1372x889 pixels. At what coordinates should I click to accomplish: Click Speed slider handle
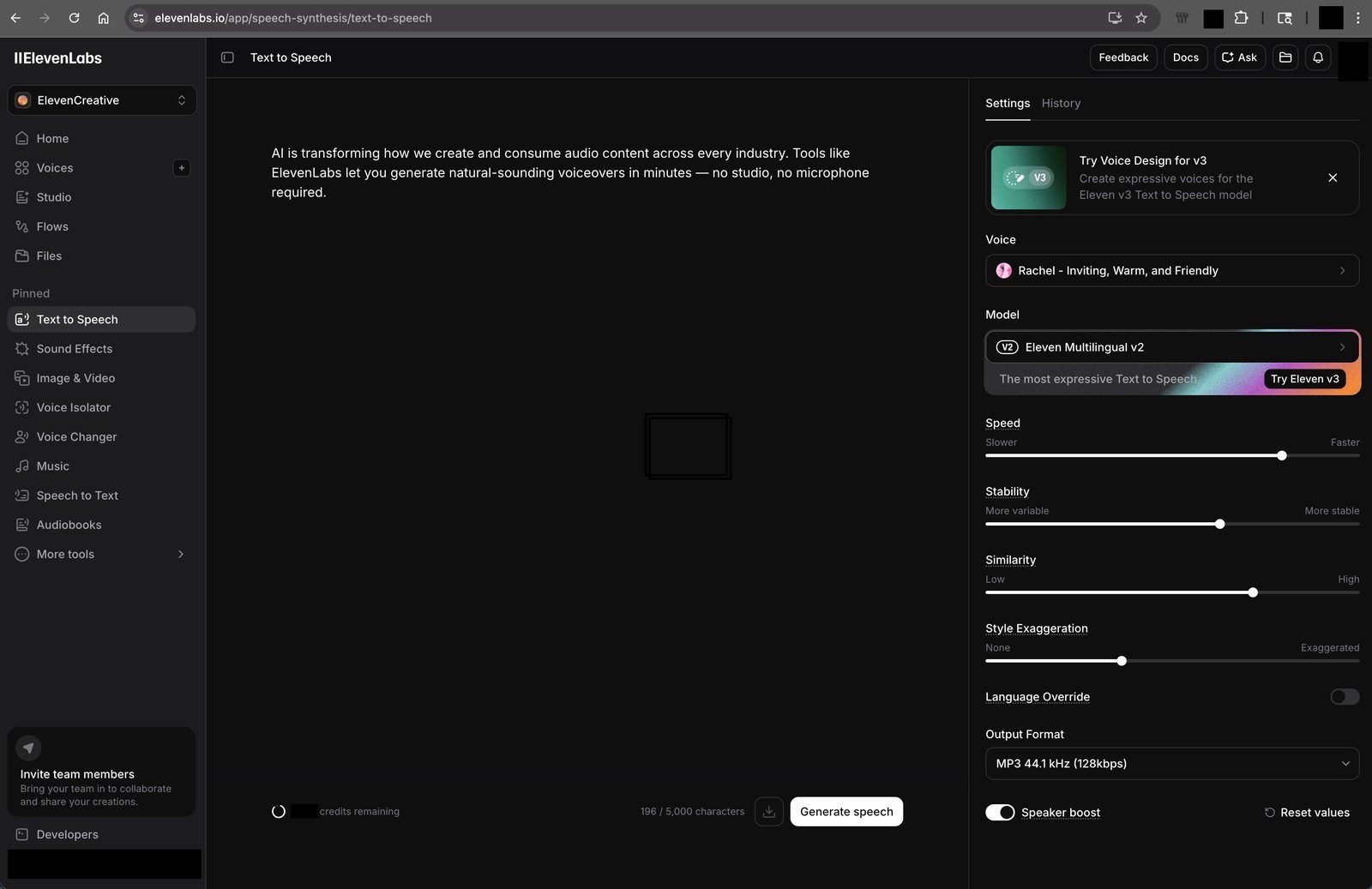tap(1282, 455)
